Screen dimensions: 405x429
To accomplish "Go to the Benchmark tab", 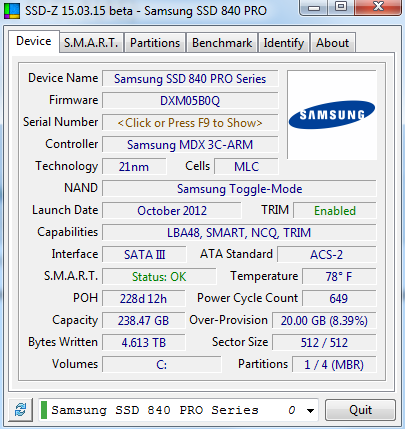I will (x=222, y=43).
